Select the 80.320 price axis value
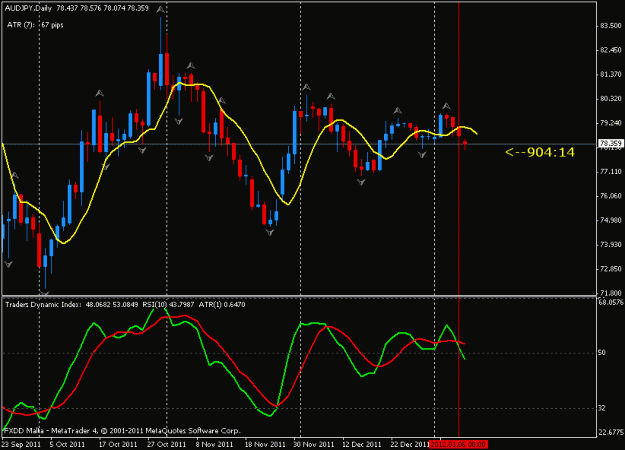625x450 pixels. point(610,98)
